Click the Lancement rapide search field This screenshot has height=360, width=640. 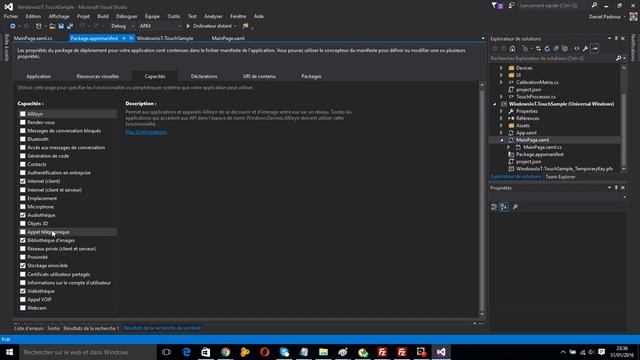pos(553,6)
